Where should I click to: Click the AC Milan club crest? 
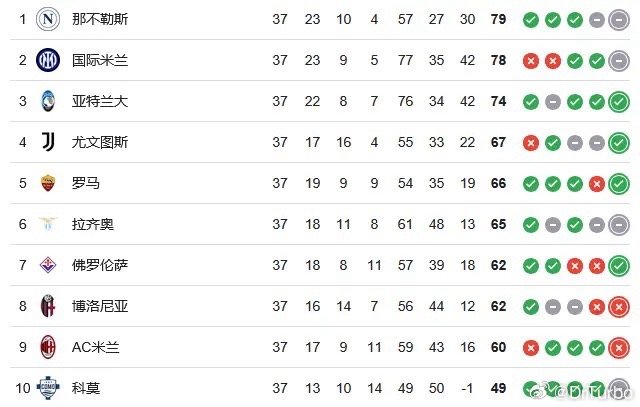pyautogui.click(x=48, y=347)
